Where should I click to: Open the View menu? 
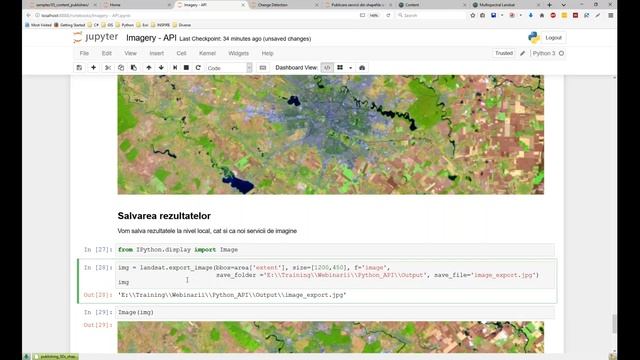pyautogui.click(x=131, y=53)
